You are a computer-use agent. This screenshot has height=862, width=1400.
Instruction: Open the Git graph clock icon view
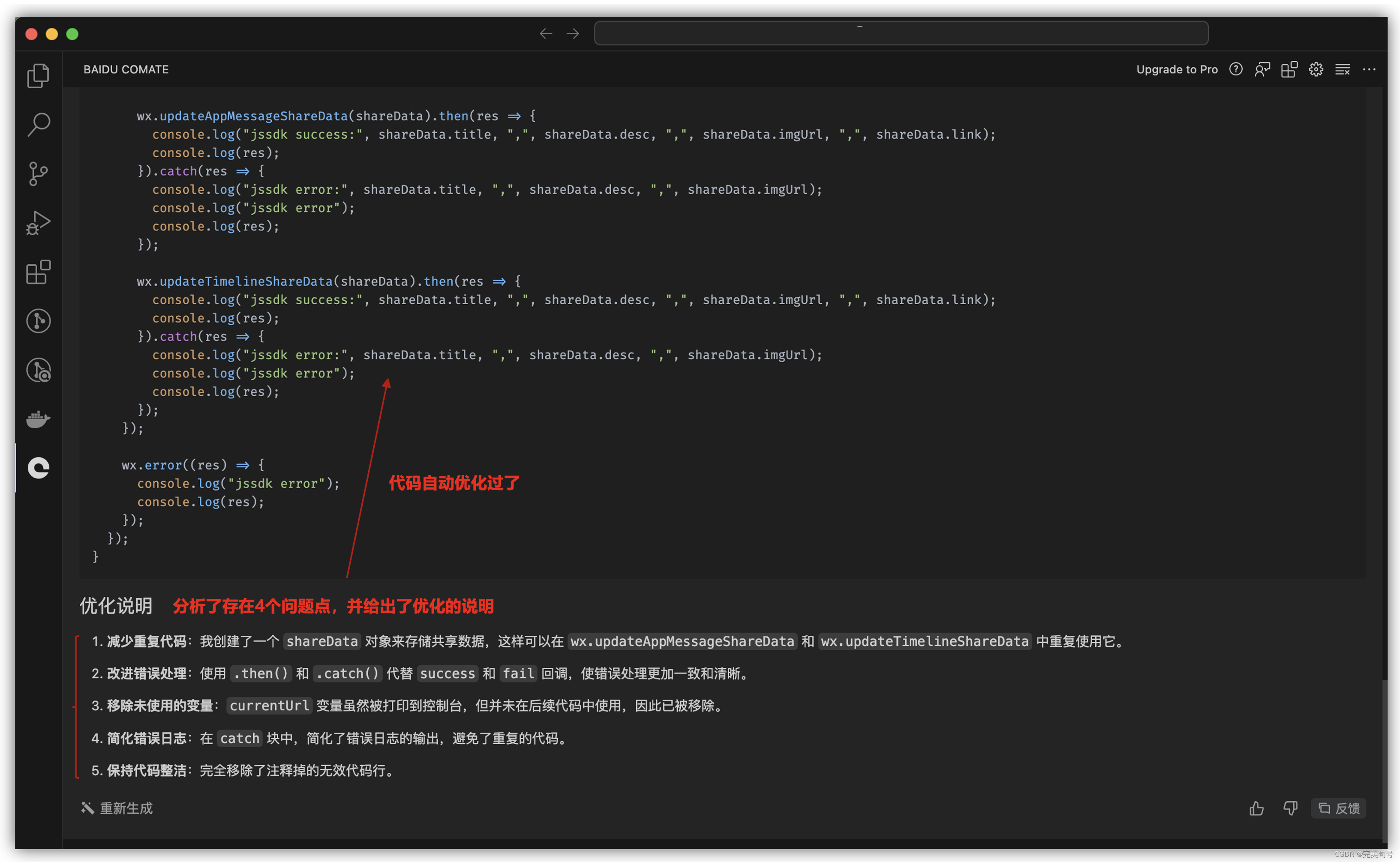[x=38, y=321]
